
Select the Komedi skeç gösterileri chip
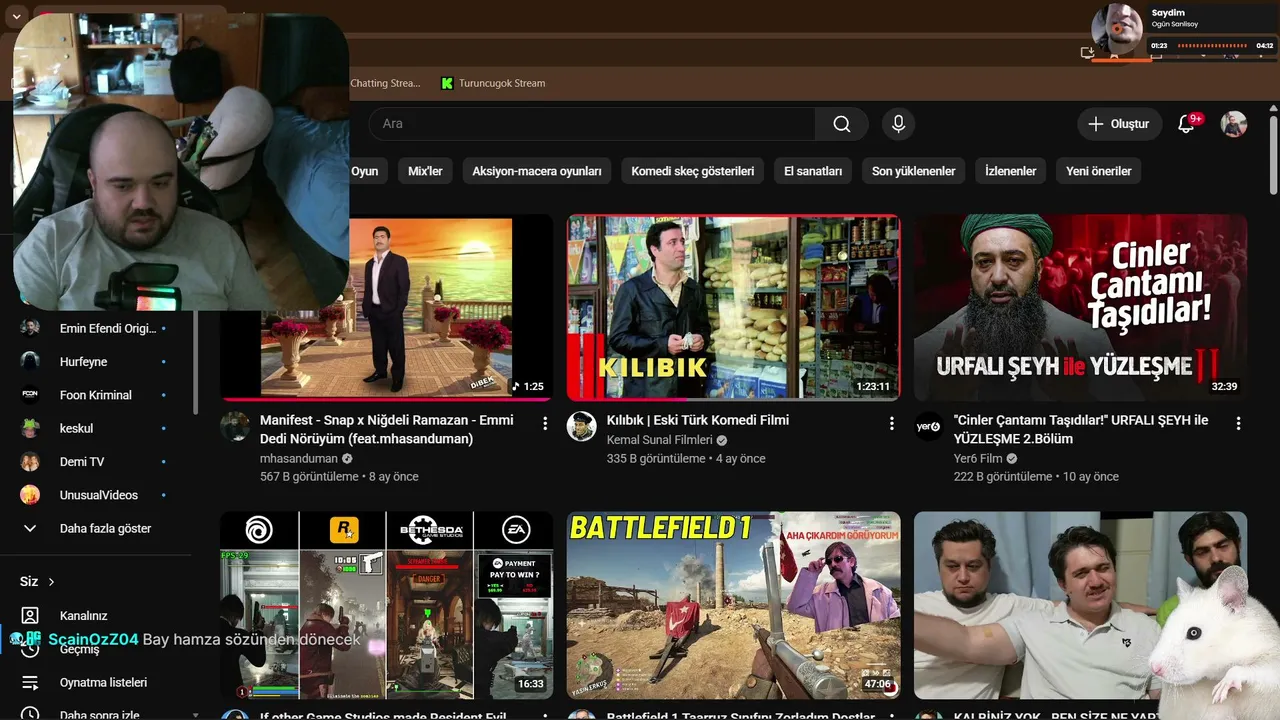point(692,171)
